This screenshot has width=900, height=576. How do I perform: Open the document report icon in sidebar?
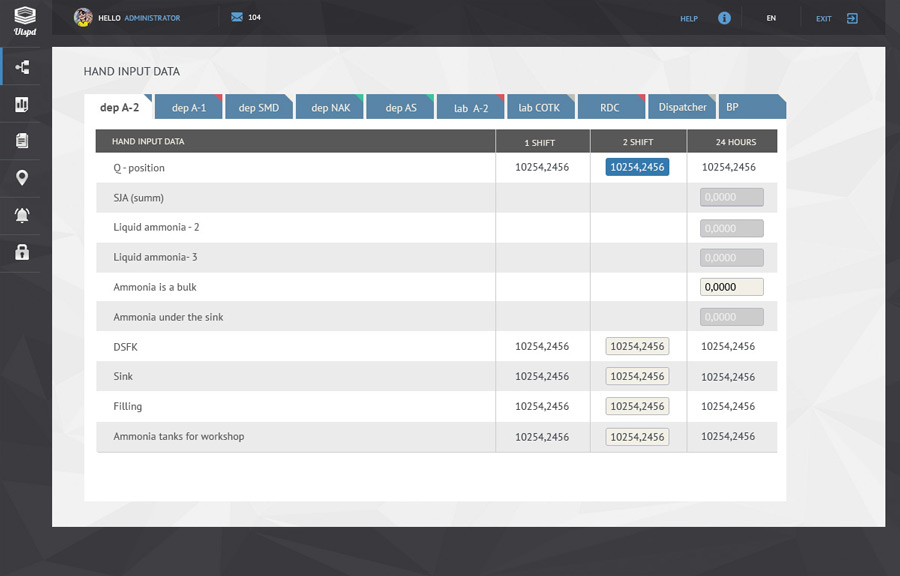pyautogui.click(x=22, y=141)
